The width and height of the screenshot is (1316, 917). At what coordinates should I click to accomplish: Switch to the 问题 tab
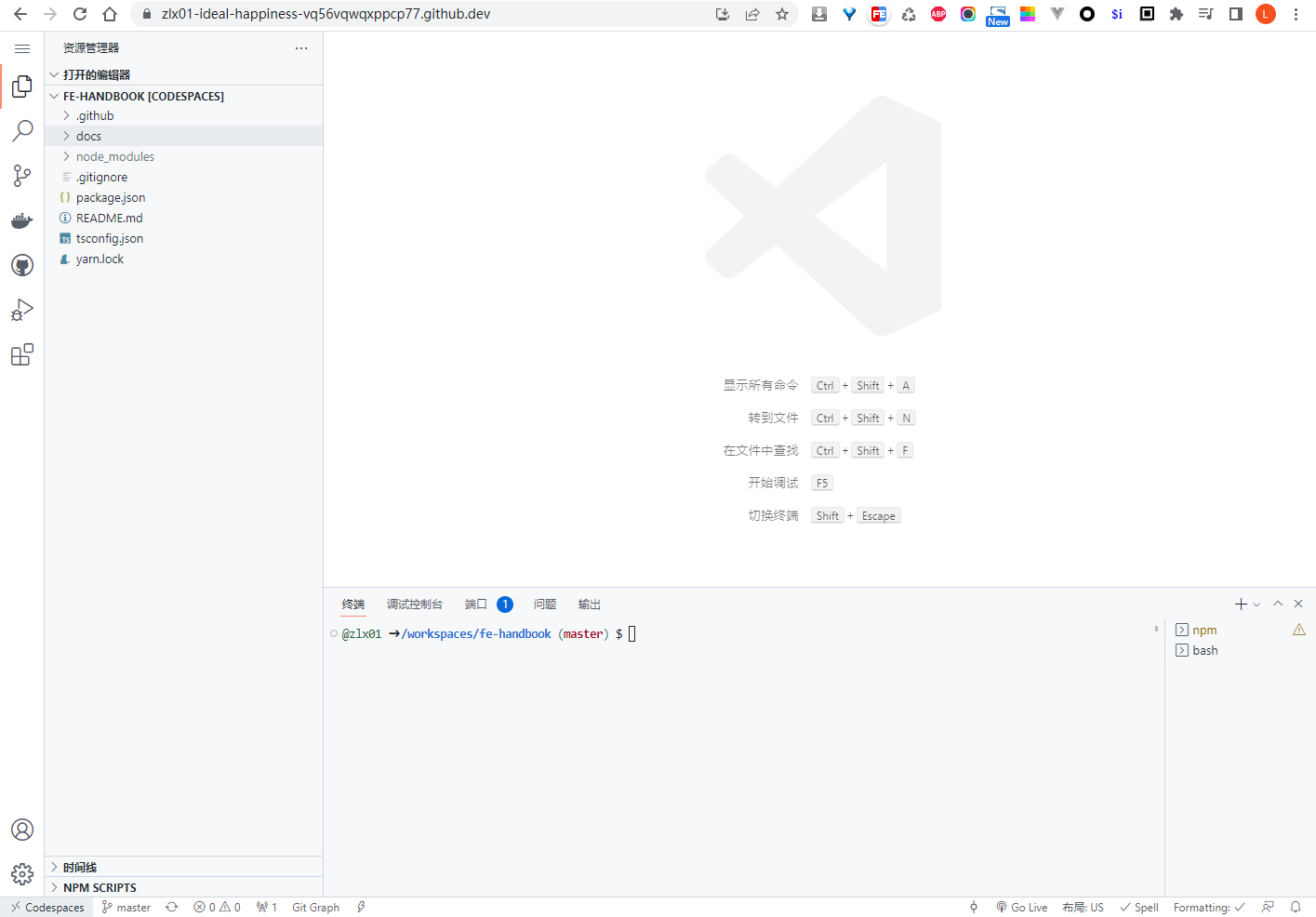point(545,605)
